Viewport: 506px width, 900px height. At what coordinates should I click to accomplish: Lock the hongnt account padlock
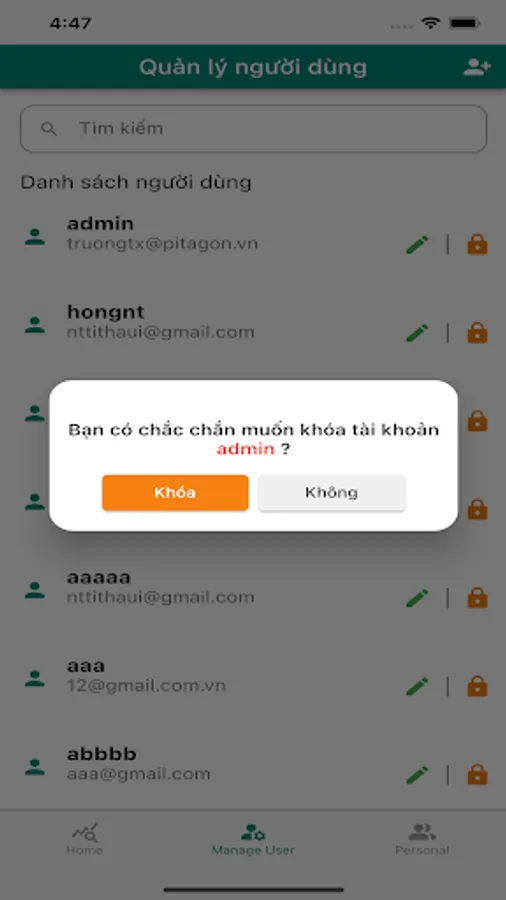(477, 333)
